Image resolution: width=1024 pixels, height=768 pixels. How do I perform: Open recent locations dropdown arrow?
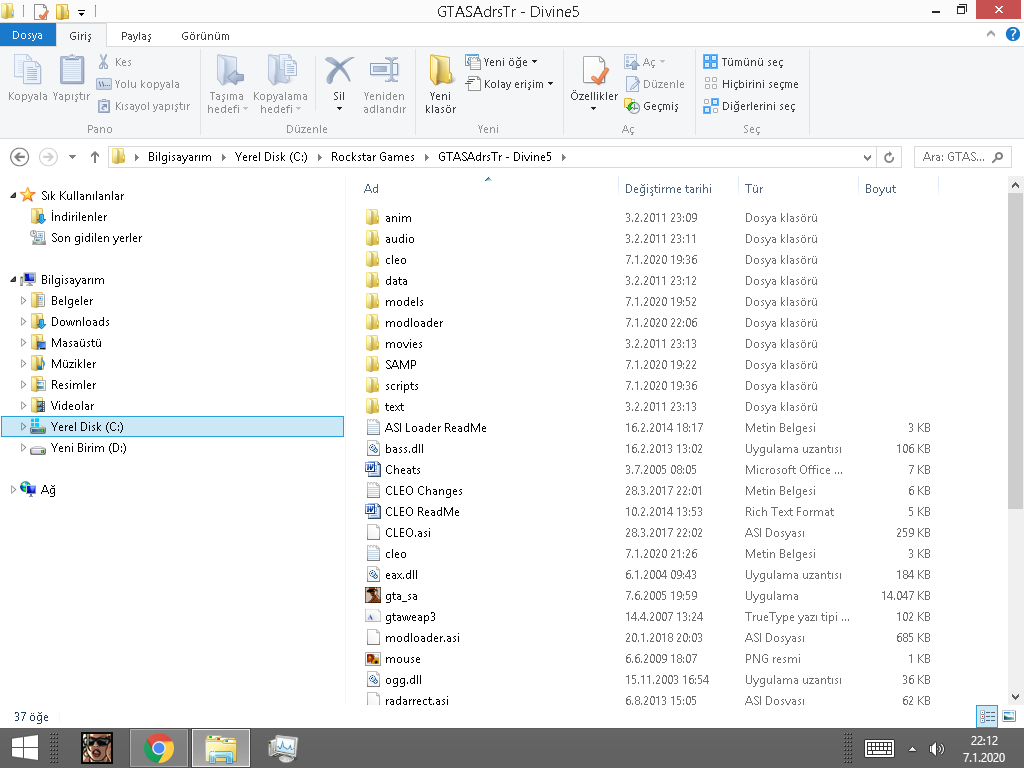pyautogui.click(x=72, y=157)
